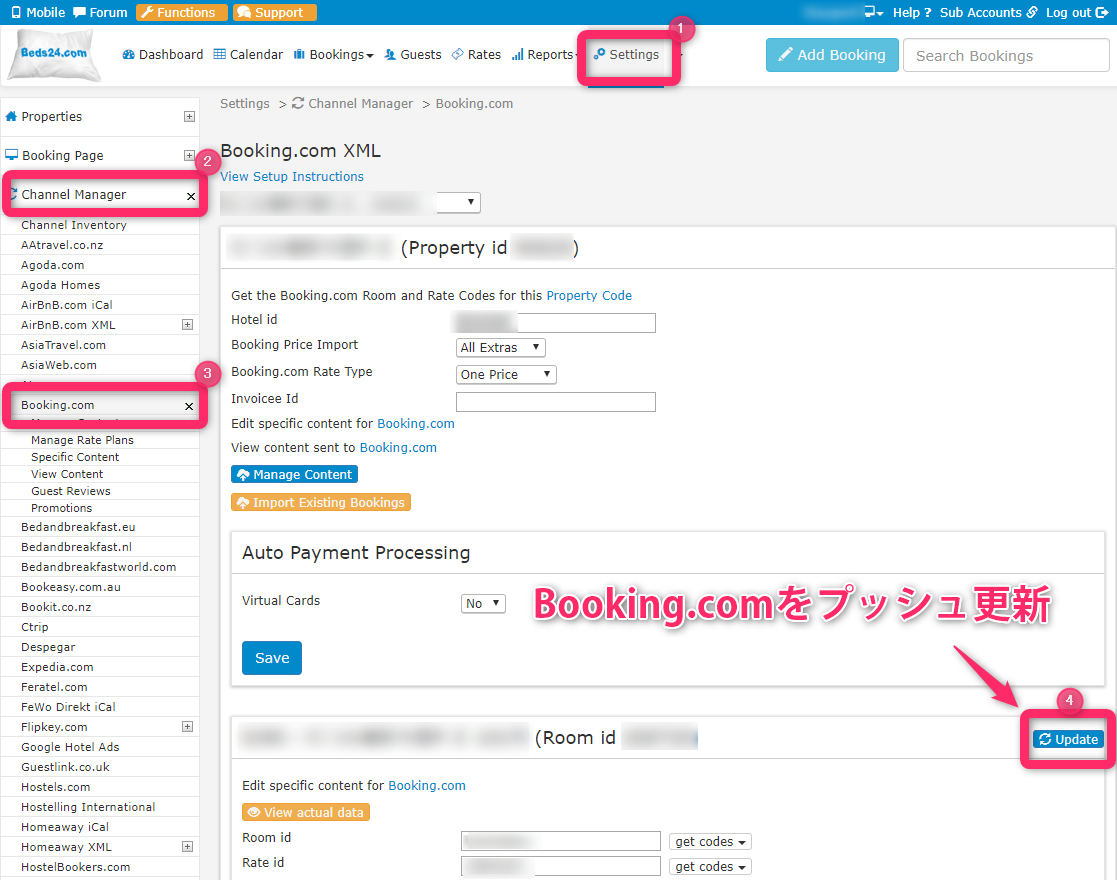Open View Setup Instructions link
Image resolution: width=1117 pixels, height=880 pixels.
292,176
